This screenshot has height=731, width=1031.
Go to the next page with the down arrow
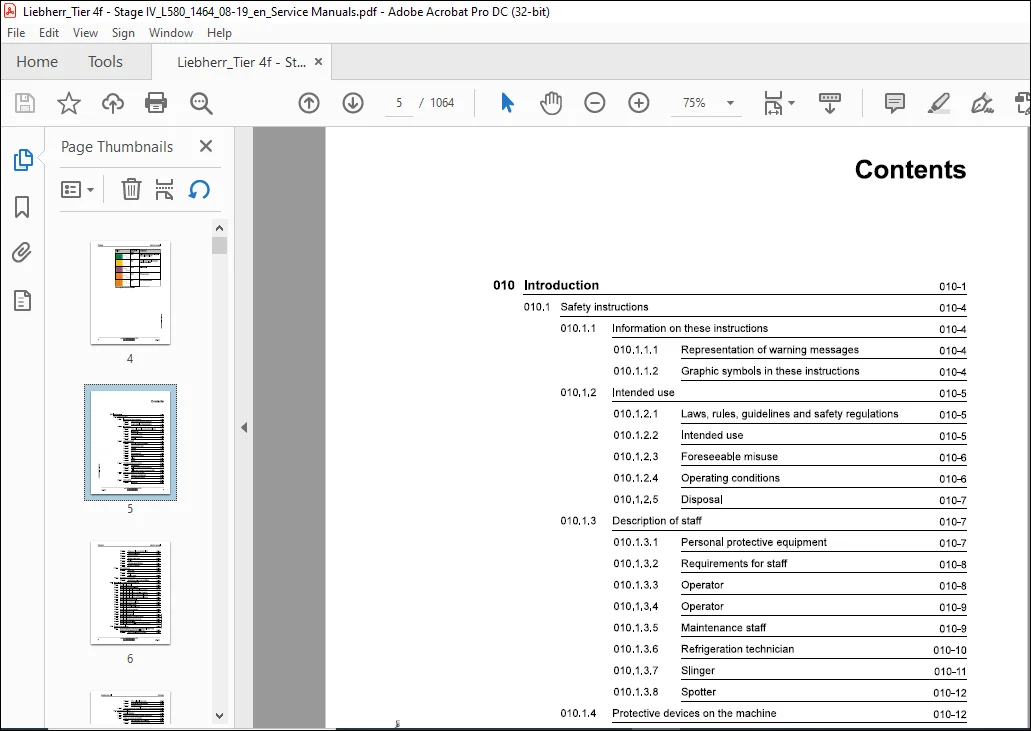point(353,103)
